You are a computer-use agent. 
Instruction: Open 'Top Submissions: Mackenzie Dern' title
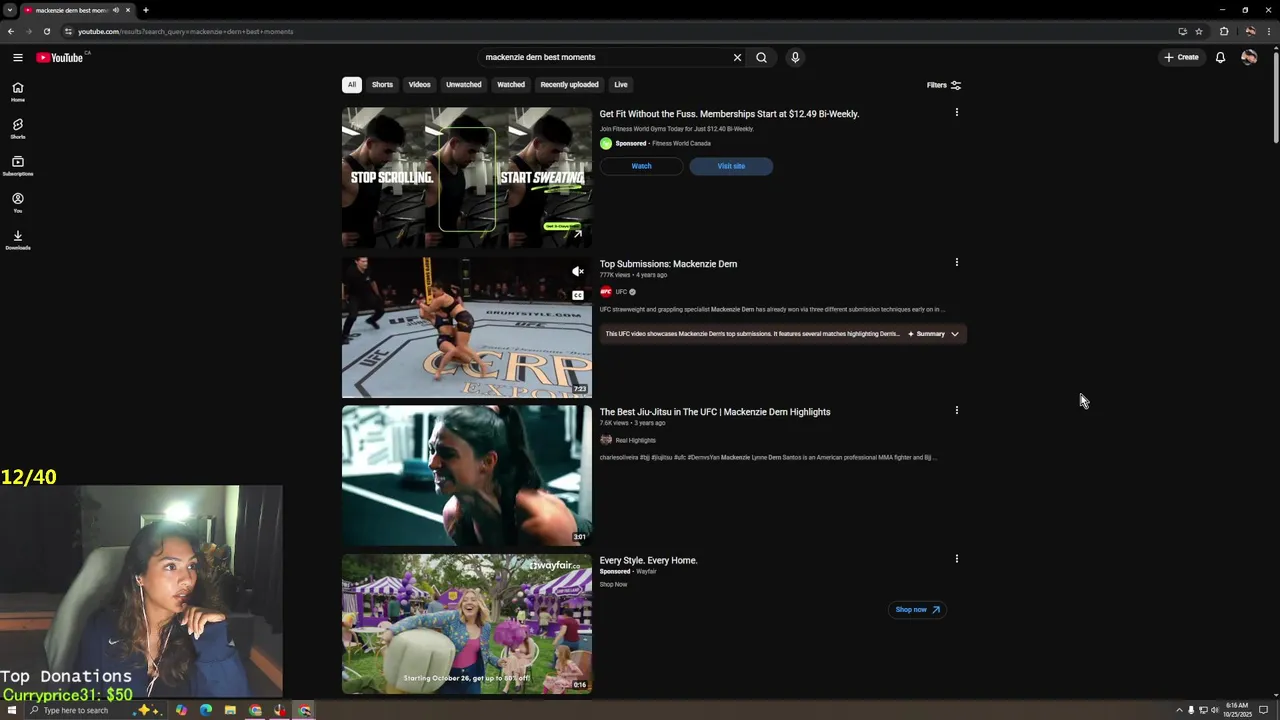668,264
